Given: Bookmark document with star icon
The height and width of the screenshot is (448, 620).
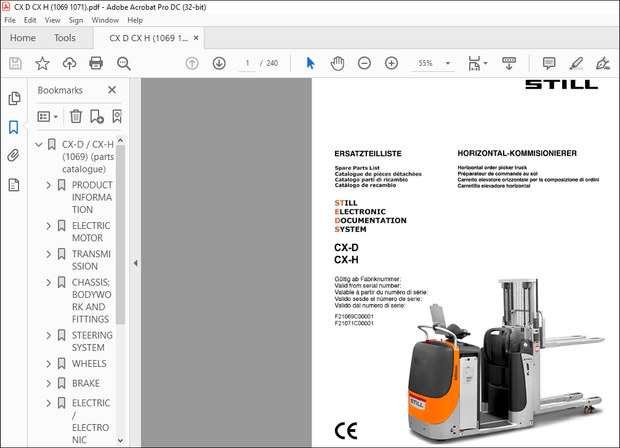Looking at the screenshot, I should (42, 63).
